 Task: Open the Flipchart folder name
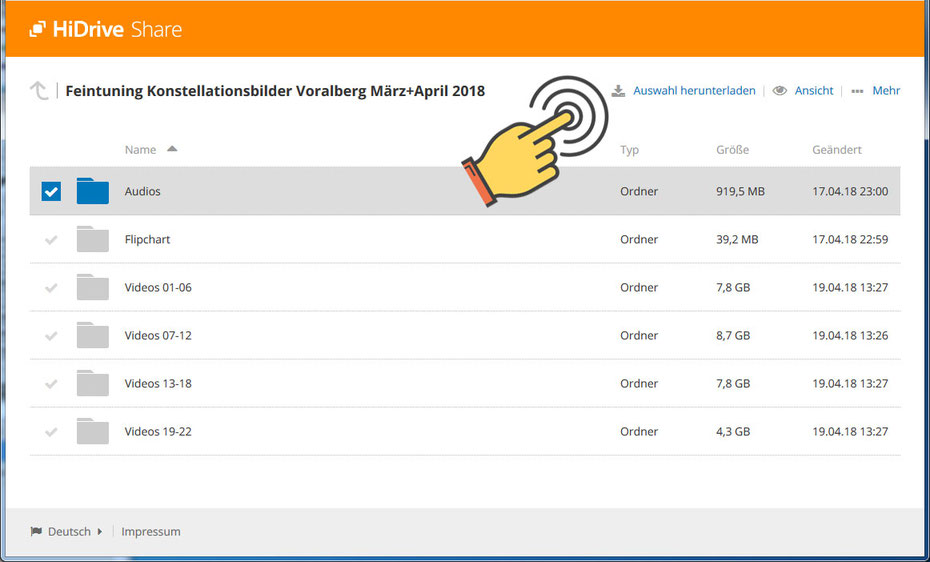pos(147,239)
